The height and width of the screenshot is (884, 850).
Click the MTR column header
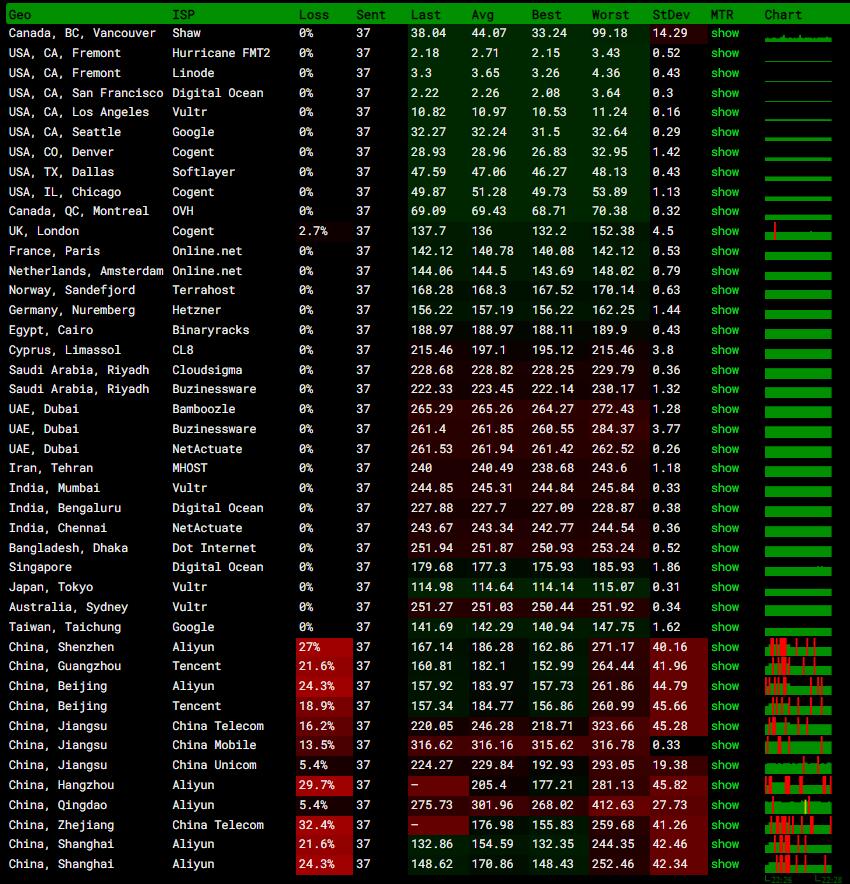coord(722,15)
